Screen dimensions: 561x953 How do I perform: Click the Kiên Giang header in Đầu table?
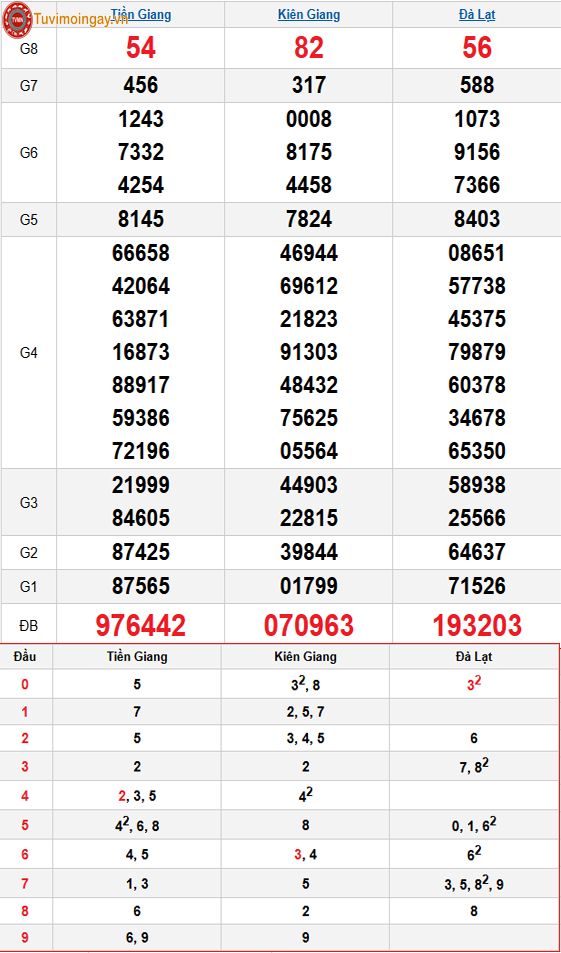click(x=305, y=656)
